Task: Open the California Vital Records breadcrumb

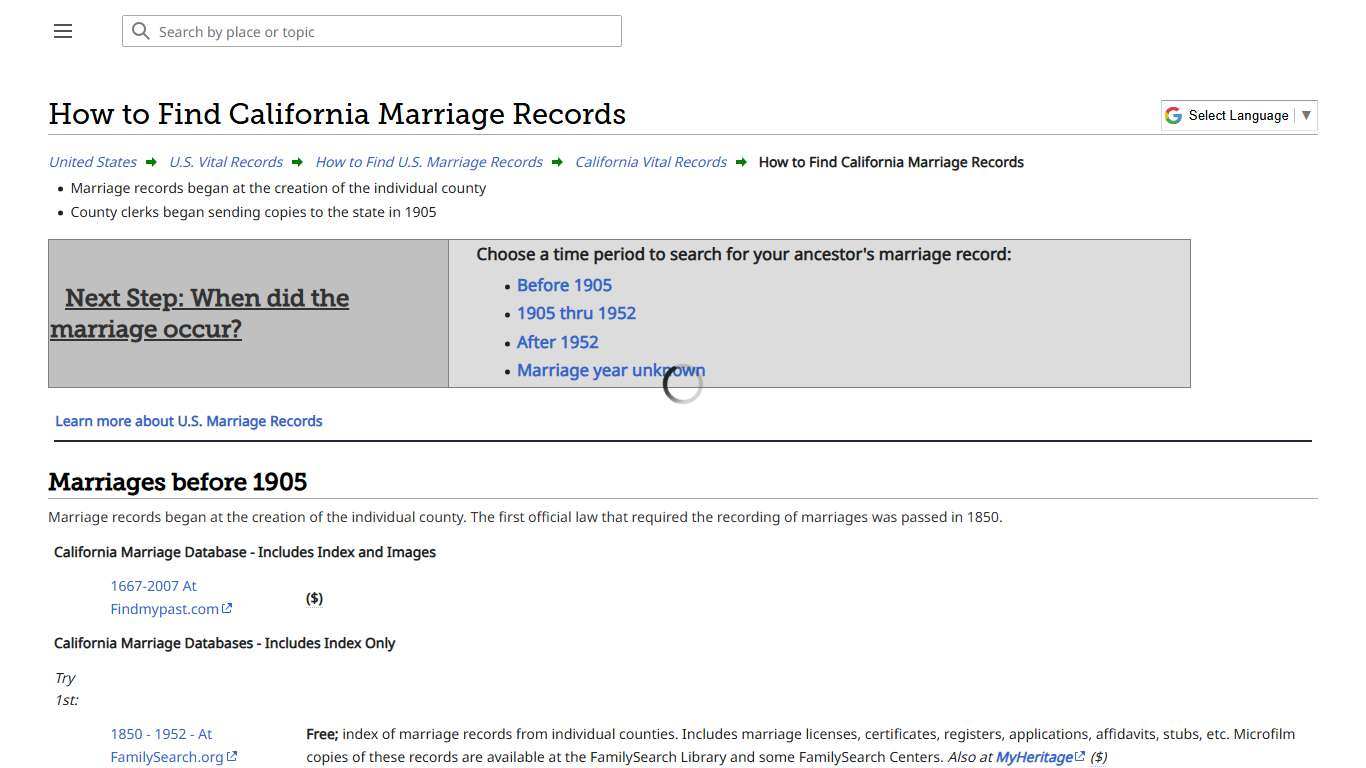Action: [650, 161]
